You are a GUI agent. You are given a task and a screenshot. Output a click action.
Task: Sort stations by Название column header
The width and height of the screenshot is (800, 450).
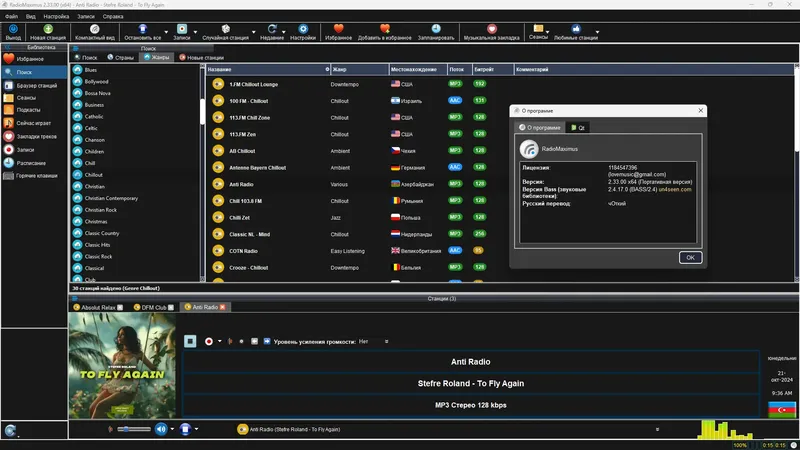click(x=268, y=69)
